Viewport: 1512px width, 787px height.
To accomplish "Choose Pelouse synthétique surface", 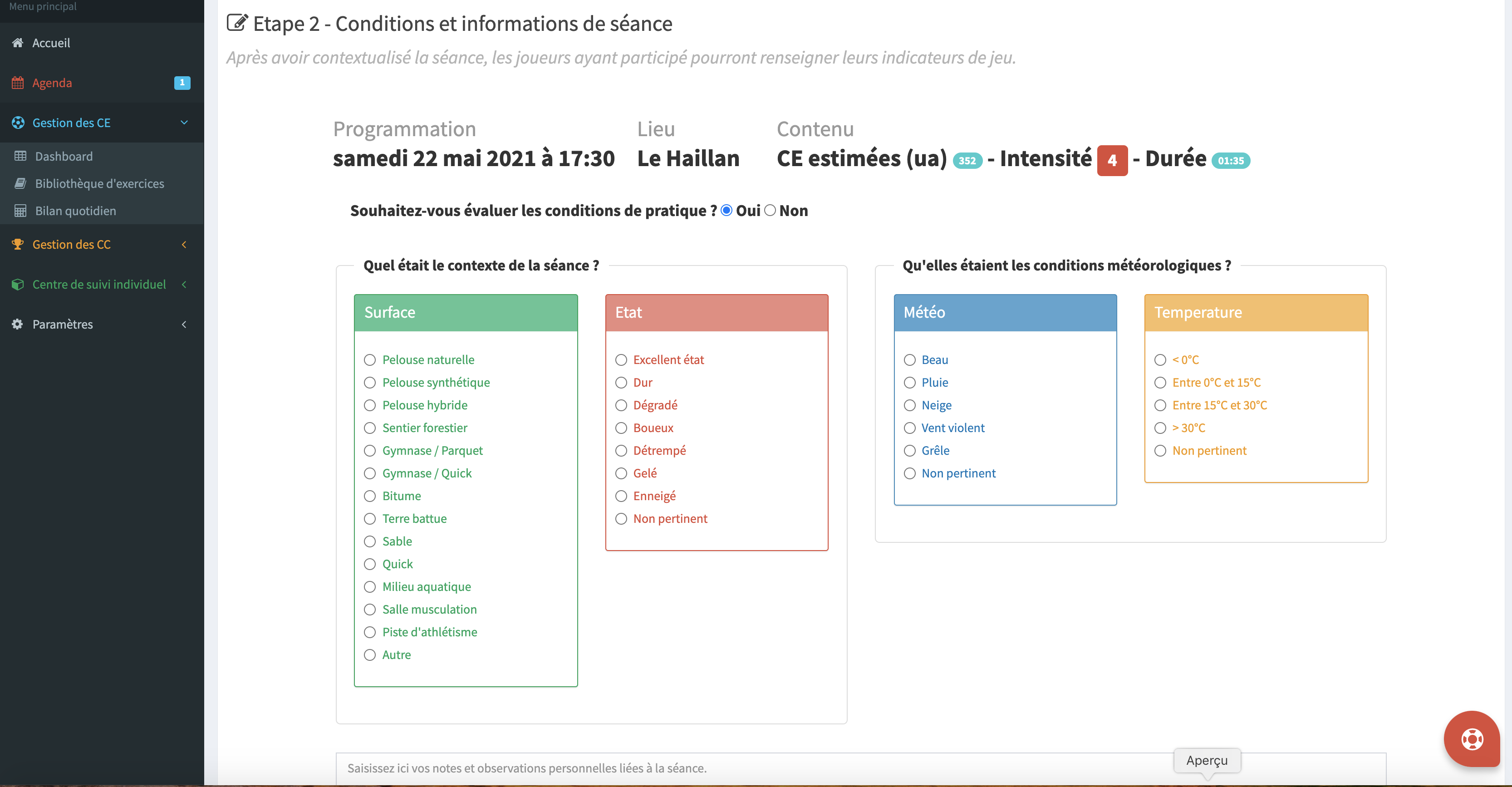I will 370,383.
